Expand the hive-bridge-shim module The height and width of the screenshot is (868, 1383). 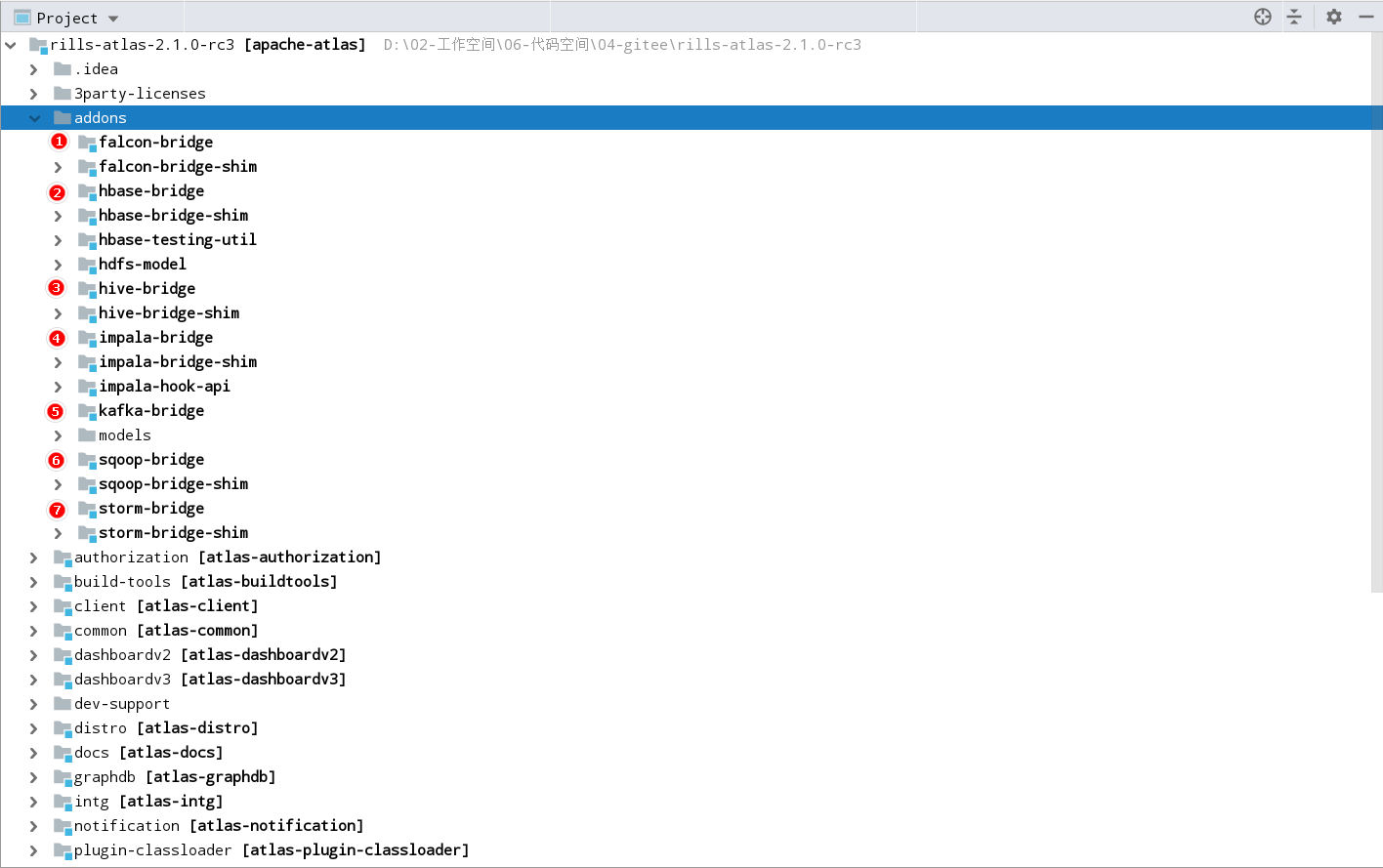pyautogui.click(x=59, y=313)
